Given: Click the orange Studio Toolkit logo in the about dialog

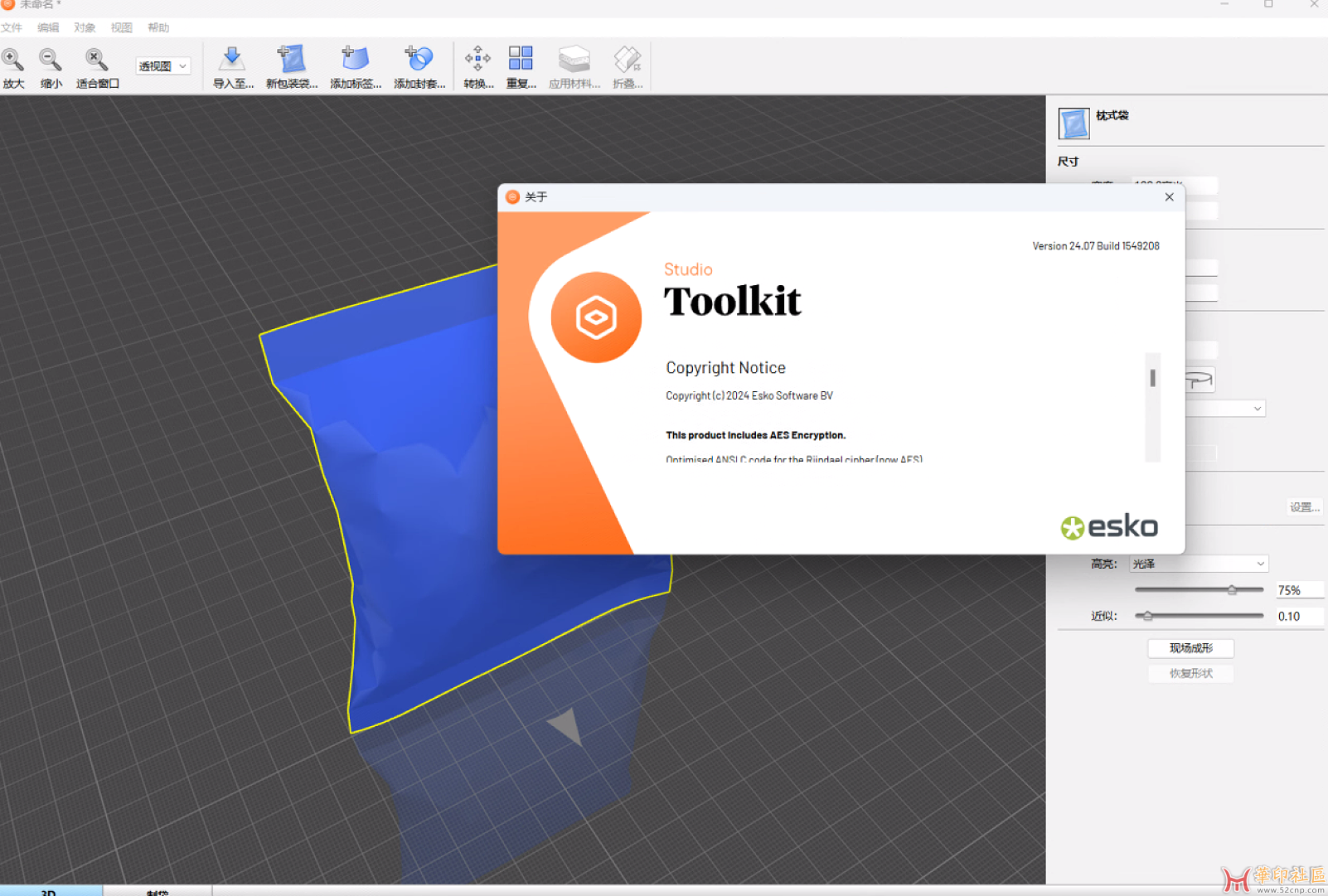Looking at the screenshot, I should tap(596, 317).
